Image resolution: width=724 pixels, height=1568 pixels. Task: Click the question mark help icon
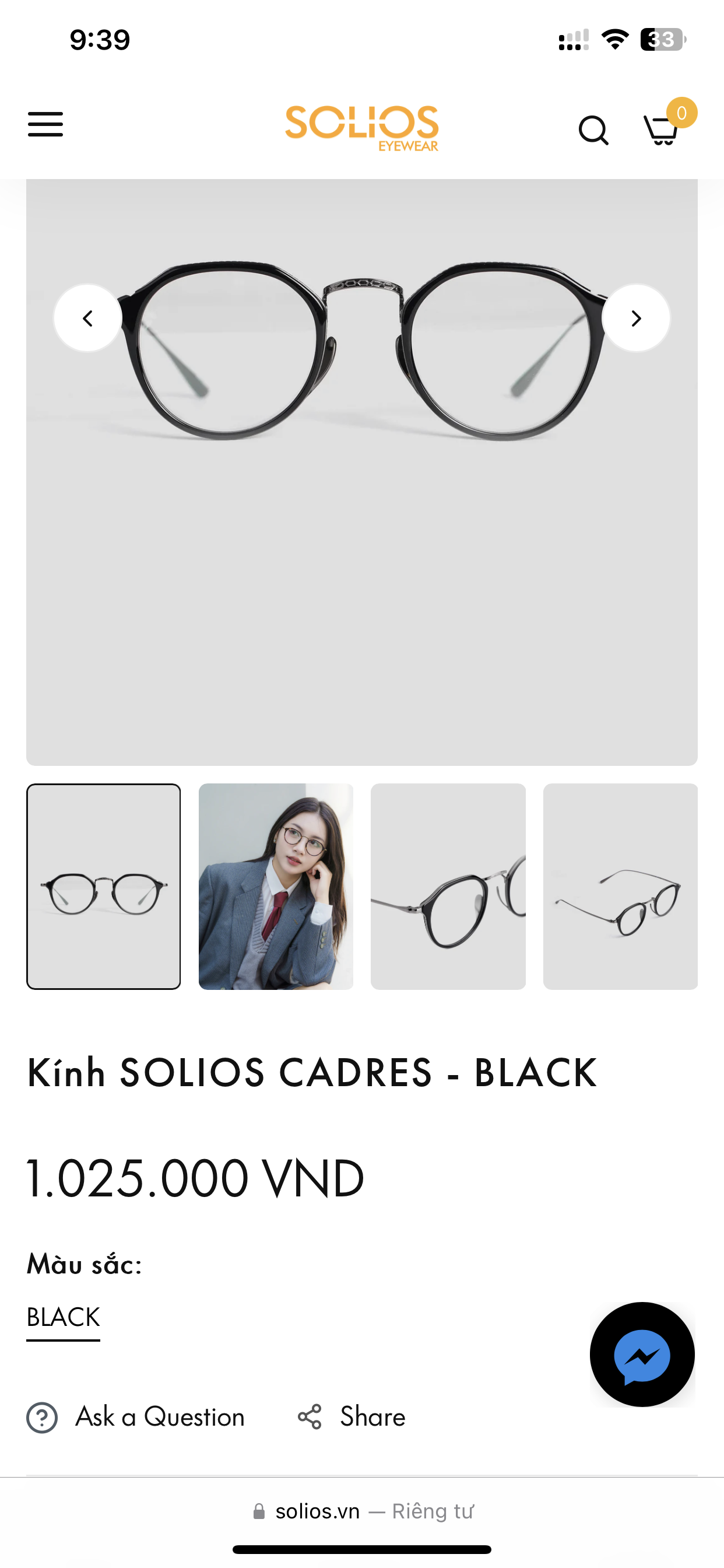click(x=42, y=1417)
